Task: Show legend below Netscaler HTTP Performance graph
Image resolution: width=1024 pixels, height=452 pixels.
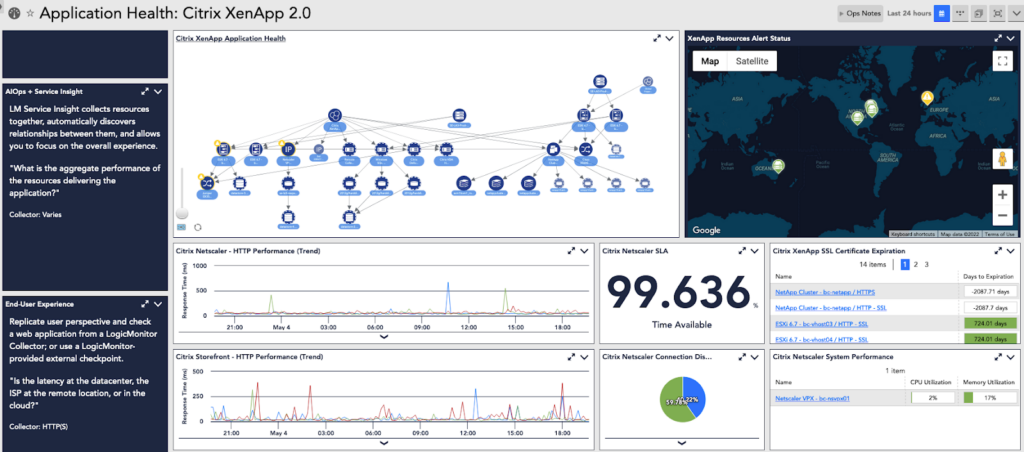Action: tap(384, 336)
